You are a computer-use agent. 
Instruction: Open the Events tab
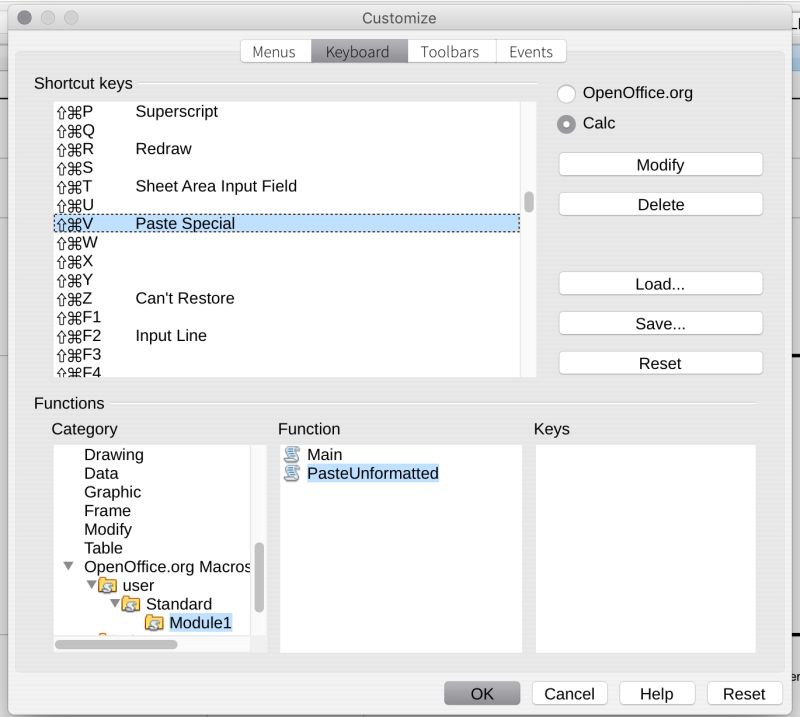(531, 51)
